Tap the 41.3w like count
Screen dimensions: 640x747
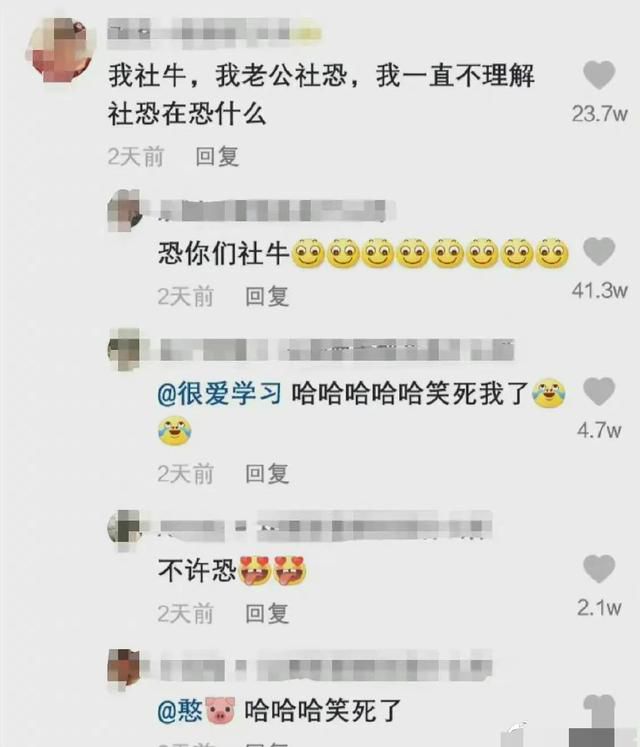click(599, 290)
